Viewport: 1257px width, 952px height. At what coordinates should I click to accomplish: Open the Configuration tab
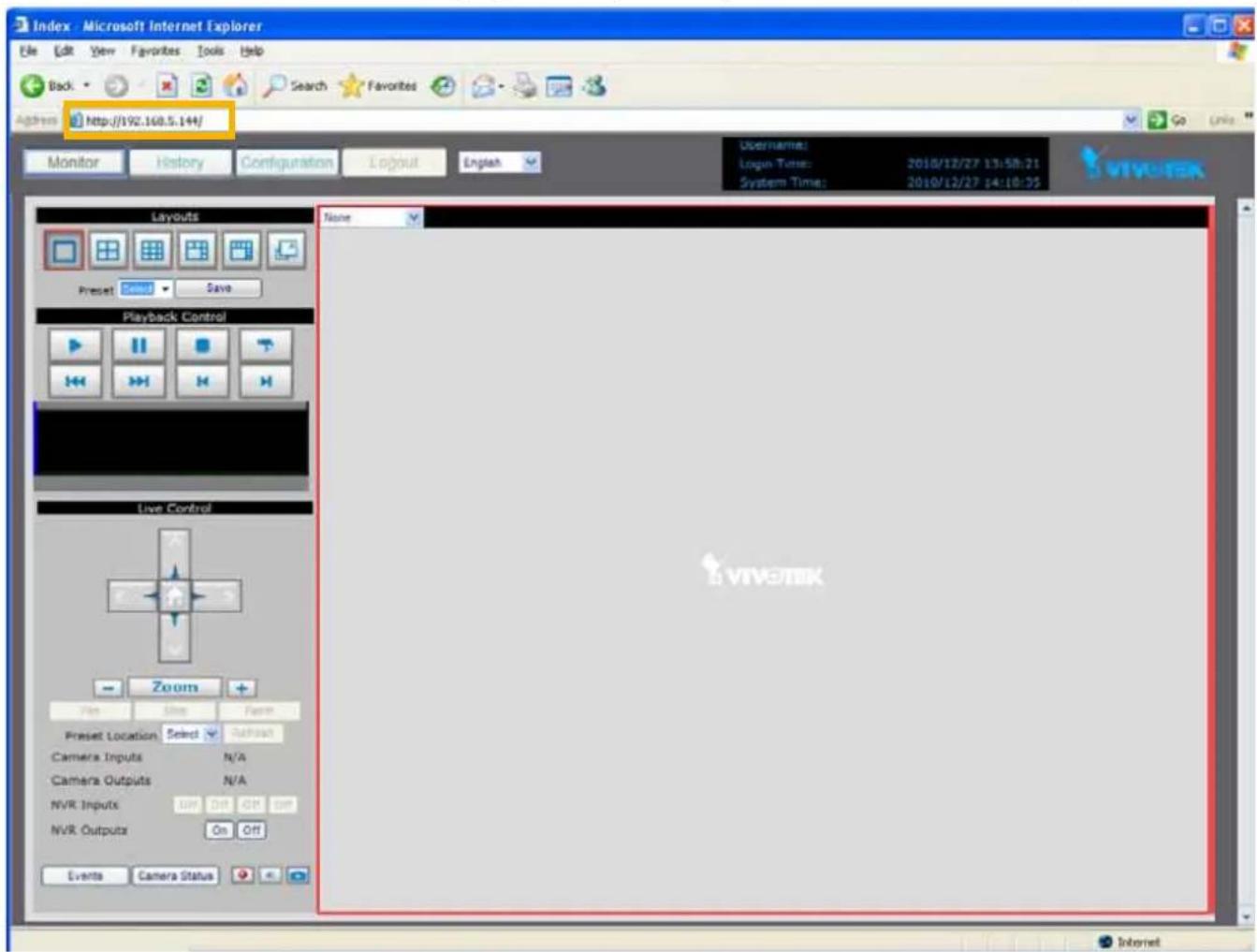point(286,163)
